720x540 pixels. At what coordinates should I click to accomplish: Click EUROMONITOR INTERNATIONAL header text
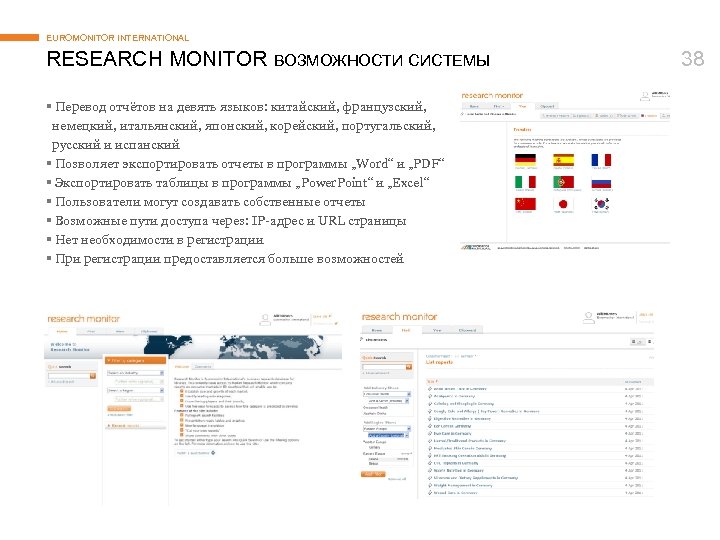click(118, 38)
